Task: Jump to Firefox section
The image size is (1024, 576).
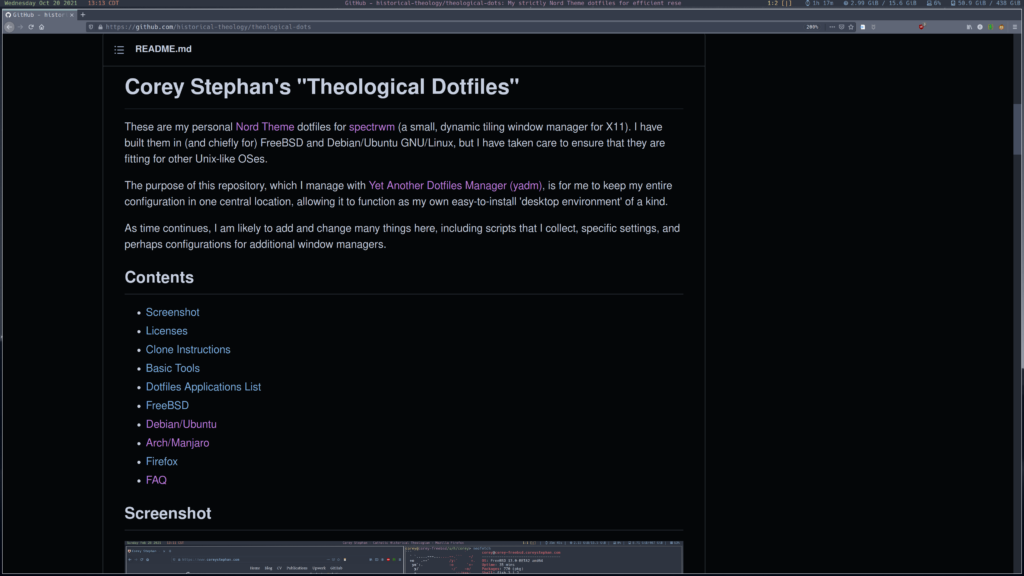Action: tap(161, 461)
